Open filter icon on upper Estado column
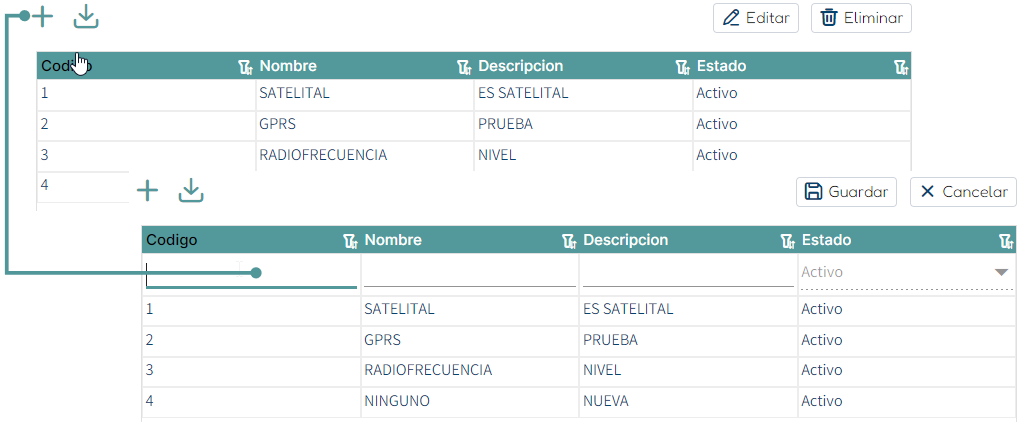Screen dimensions: 1022x422 tap(901, 67)
